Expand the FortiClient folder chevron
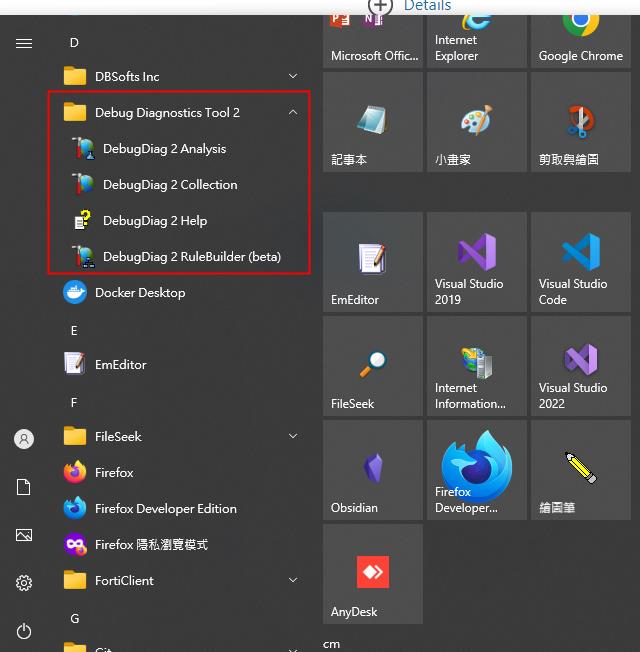 click(x=293, y=580)
